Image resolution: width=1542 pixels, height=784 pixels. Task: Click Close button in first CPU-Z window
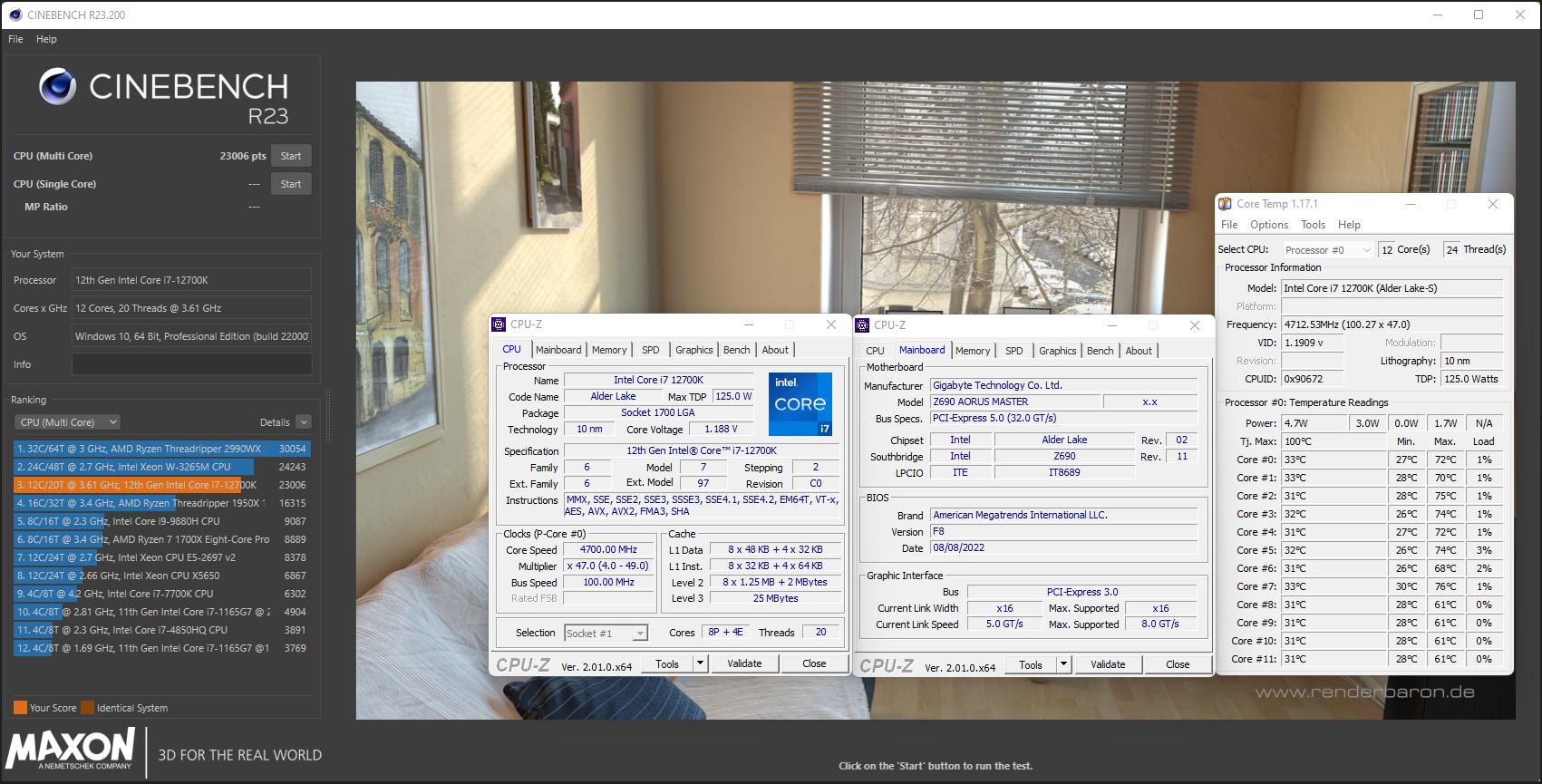click(x=814, y=664)
